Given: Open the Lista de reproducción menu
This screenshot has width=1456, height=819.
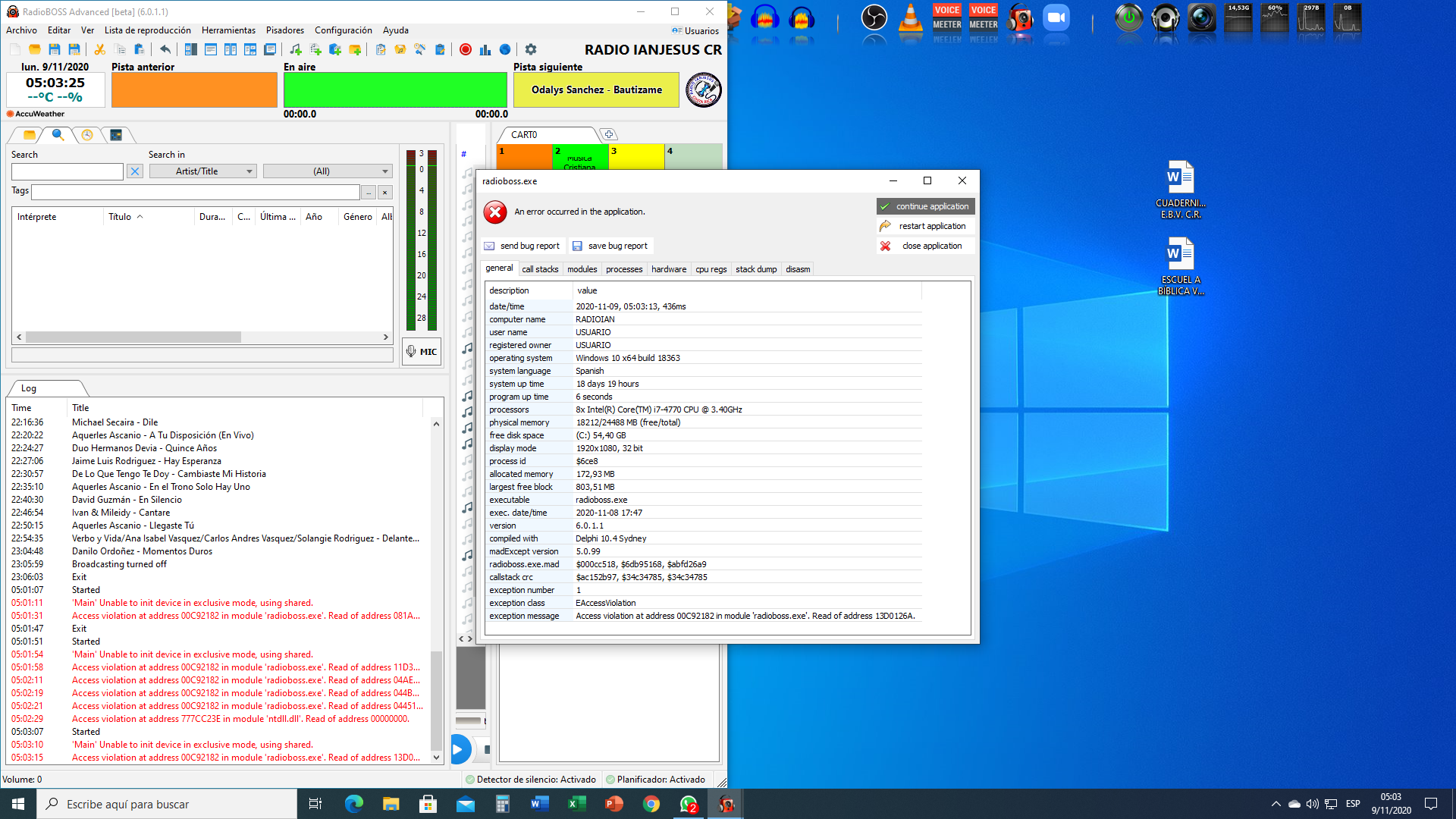Looking at the screenshot, I should point(147,30).
